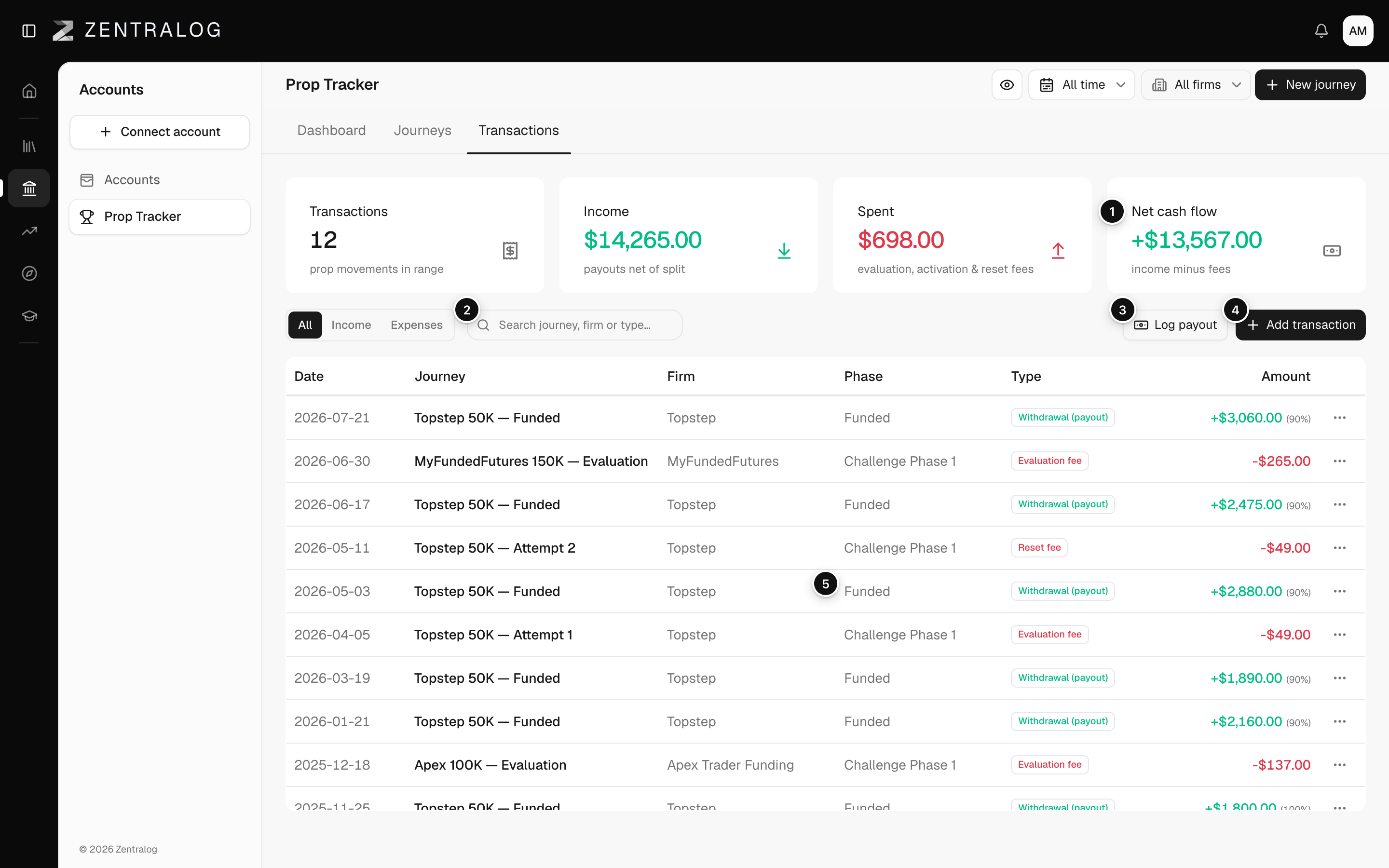
Task: Open Prop Tracker in the side panel
Action: (x=160, y=217)
